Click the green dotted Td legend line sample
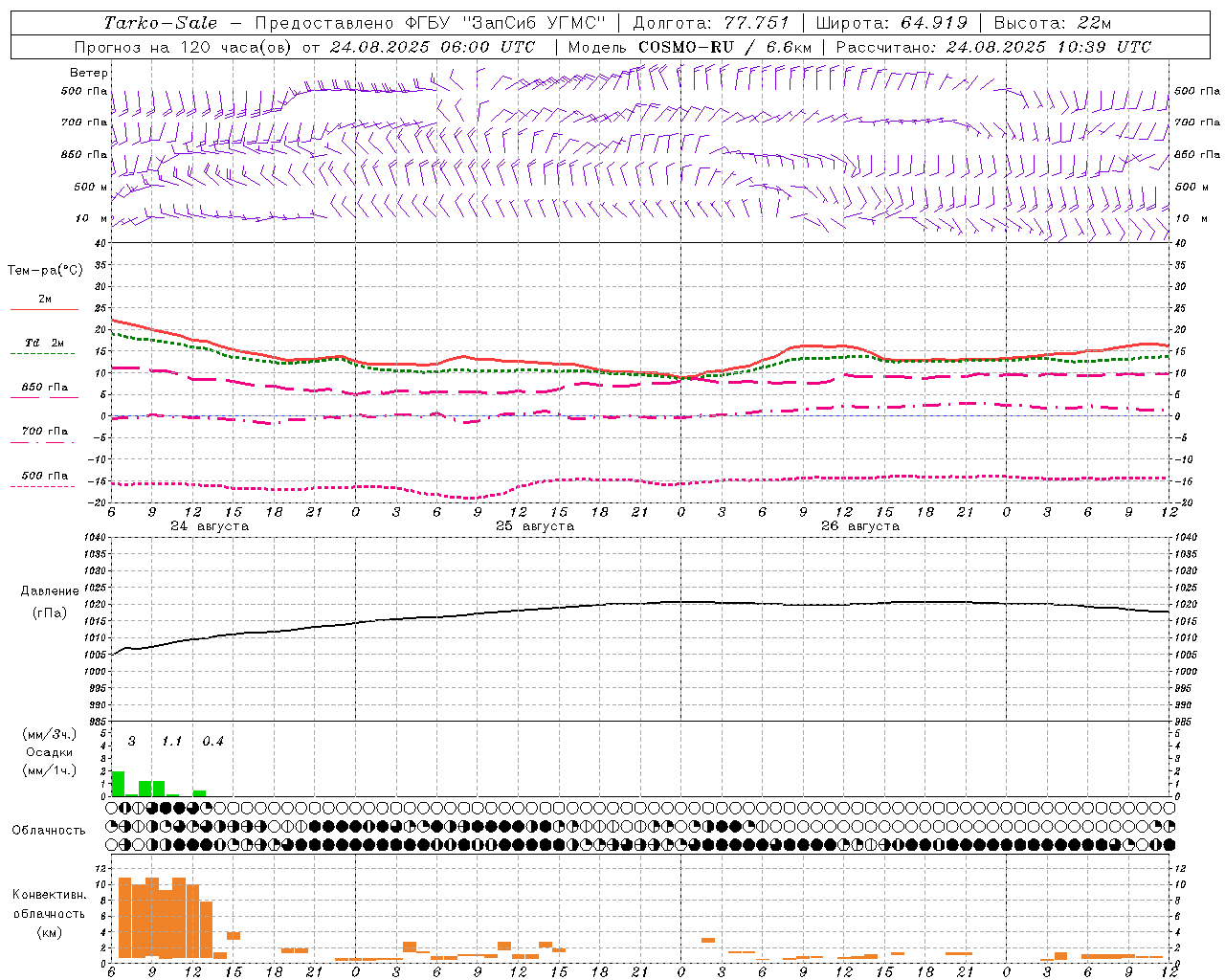Viewport: 1225px width, 980px height. pos(44,354)
